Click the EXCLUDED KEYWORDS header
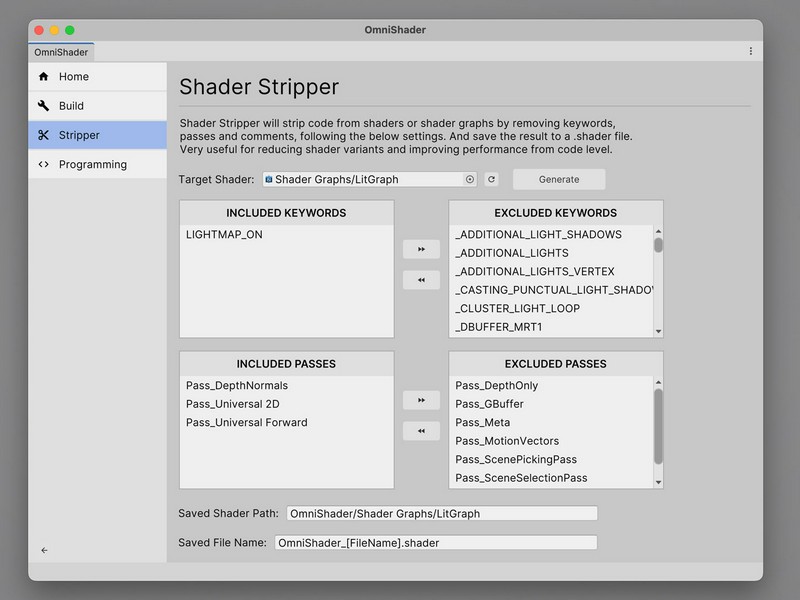This screenshot has height=600, width=800. coord(556,213)
